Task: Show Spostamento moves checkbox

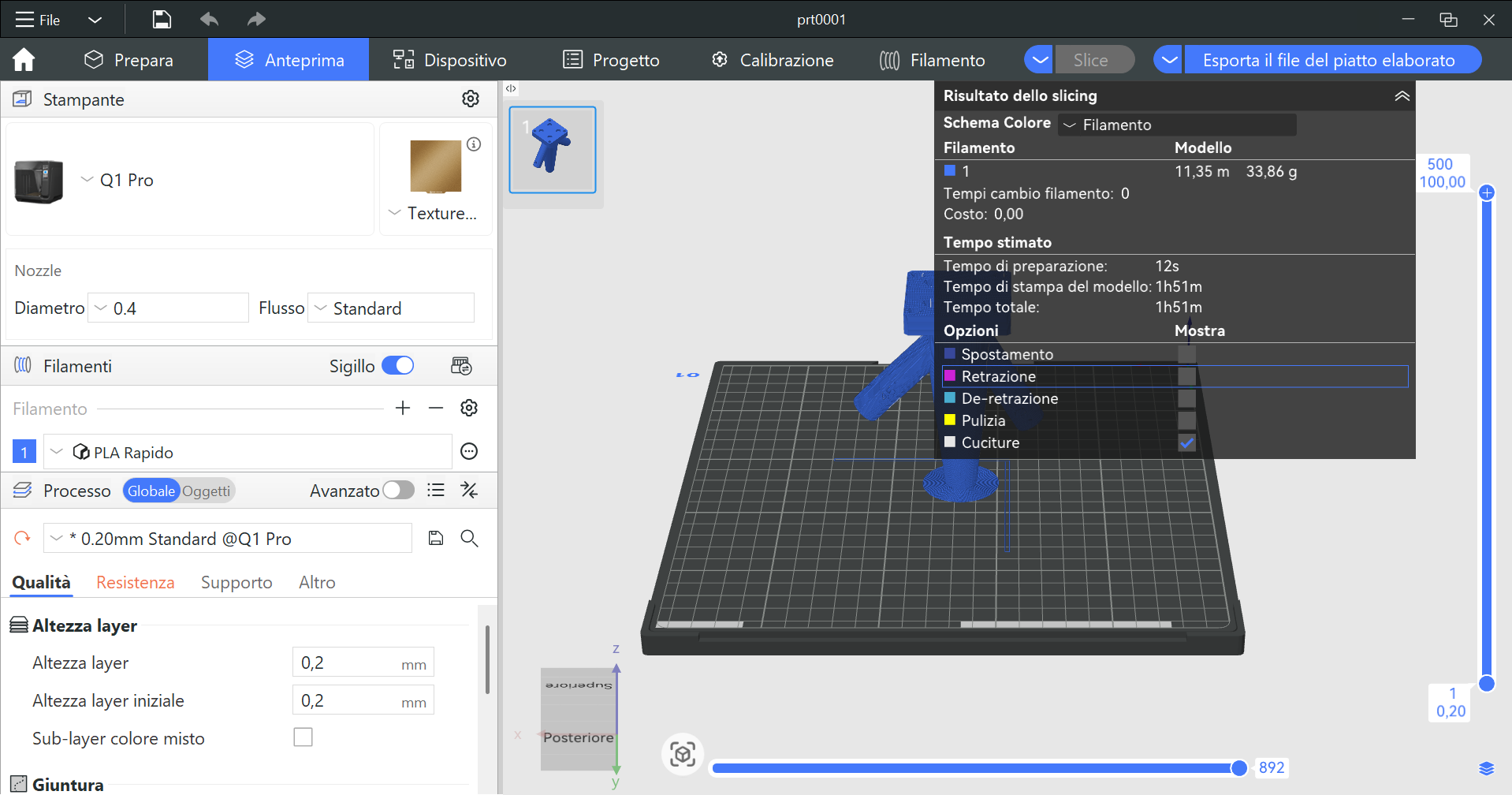Action: [1186, 354]
